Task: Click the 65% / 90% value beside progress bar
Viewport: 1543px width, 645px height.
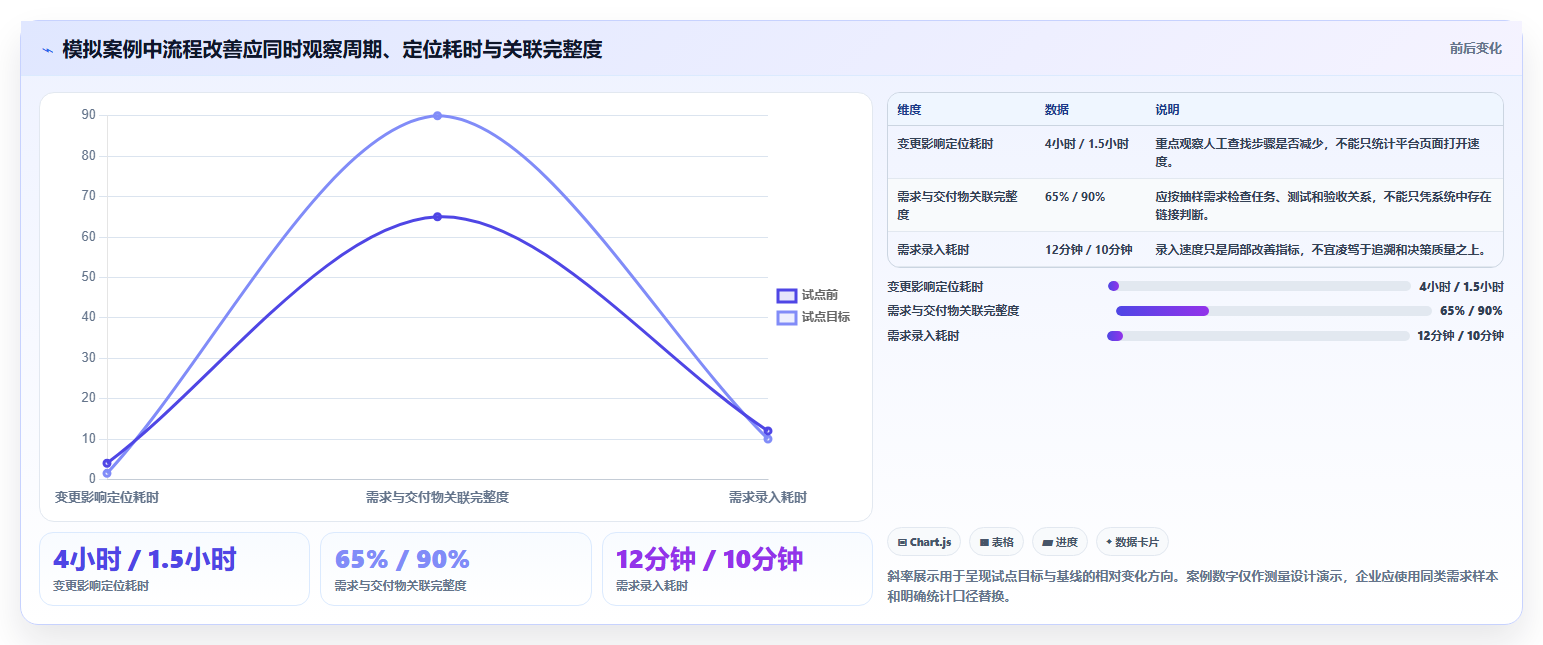Action: 1471,311
